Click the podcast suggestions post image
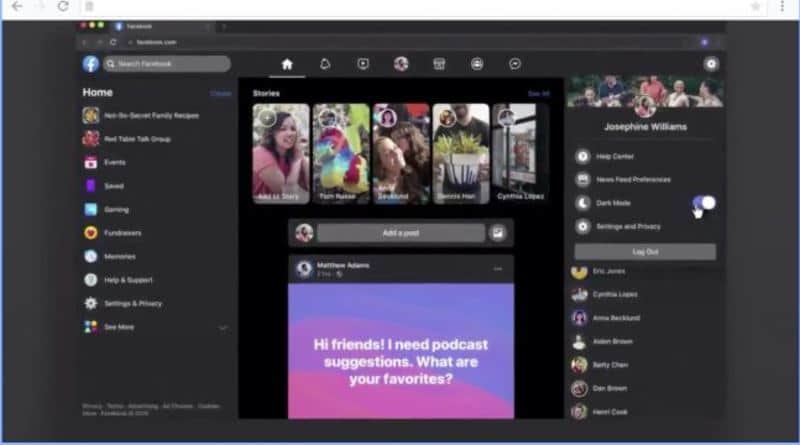 401,351
